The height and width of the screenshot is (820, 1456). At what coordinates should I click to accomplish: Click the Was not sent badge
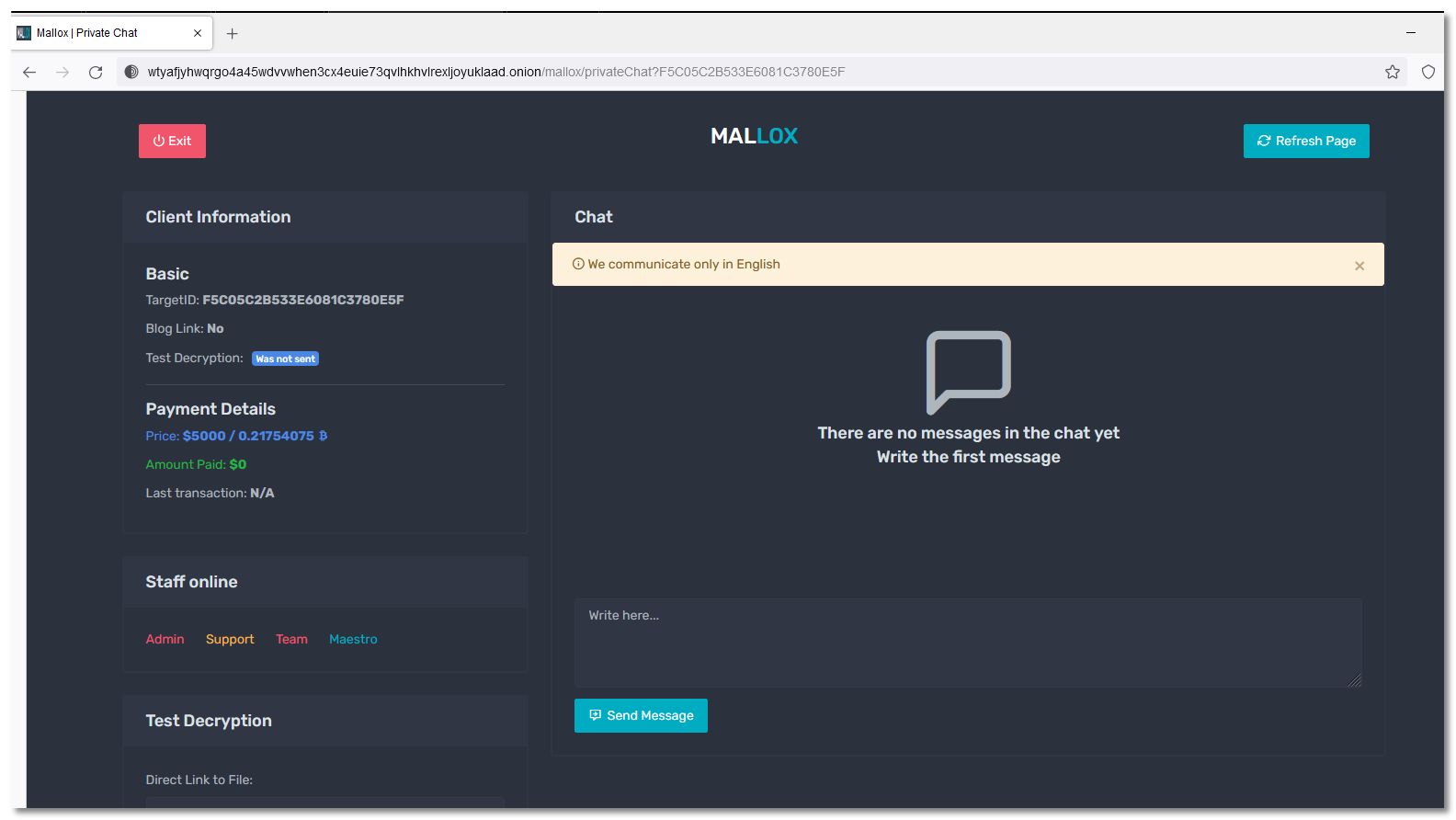pyautogui.click(x=285, y=359)
